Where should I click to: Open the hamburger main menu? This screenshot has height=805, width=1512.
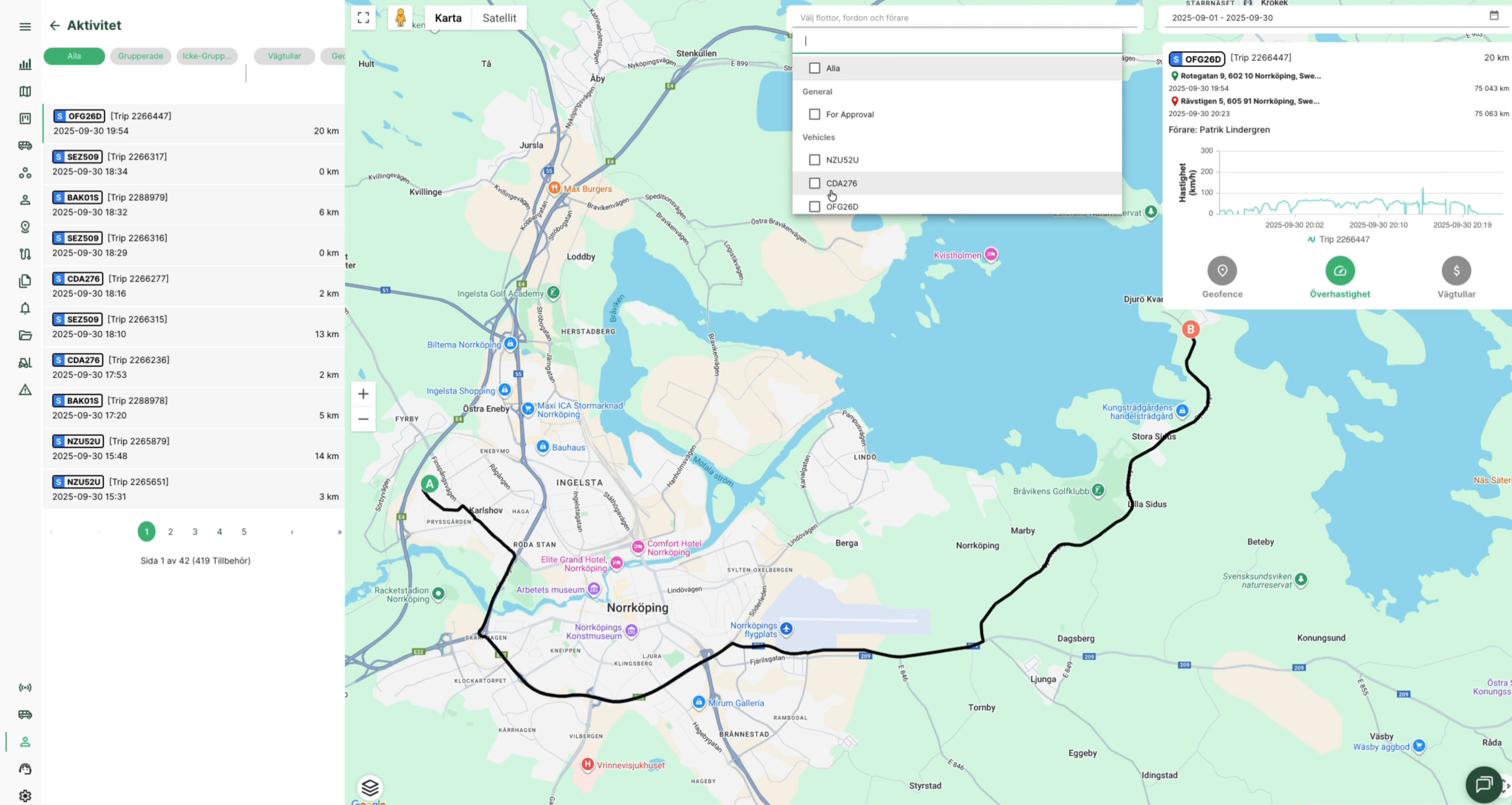tap(25, 27)
